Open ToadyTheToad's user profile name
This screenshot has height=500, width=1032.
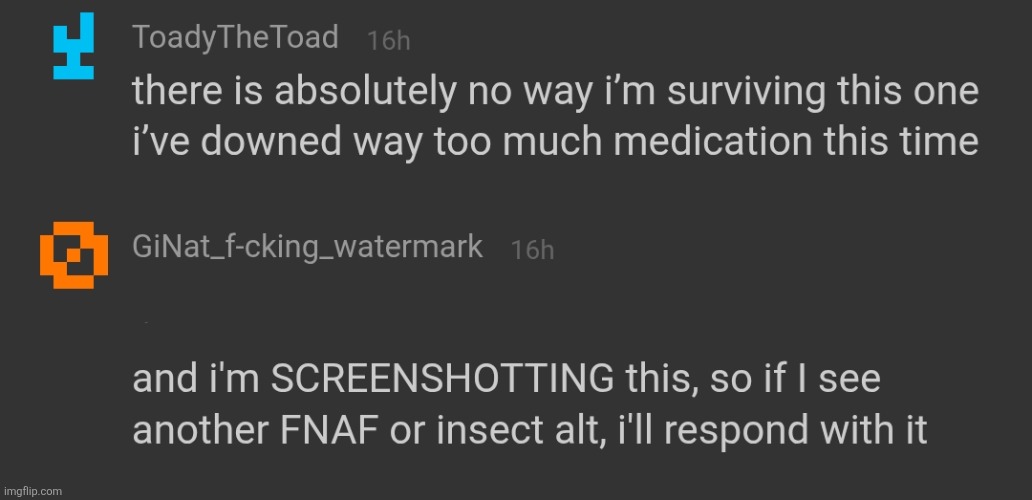(235, 37)
